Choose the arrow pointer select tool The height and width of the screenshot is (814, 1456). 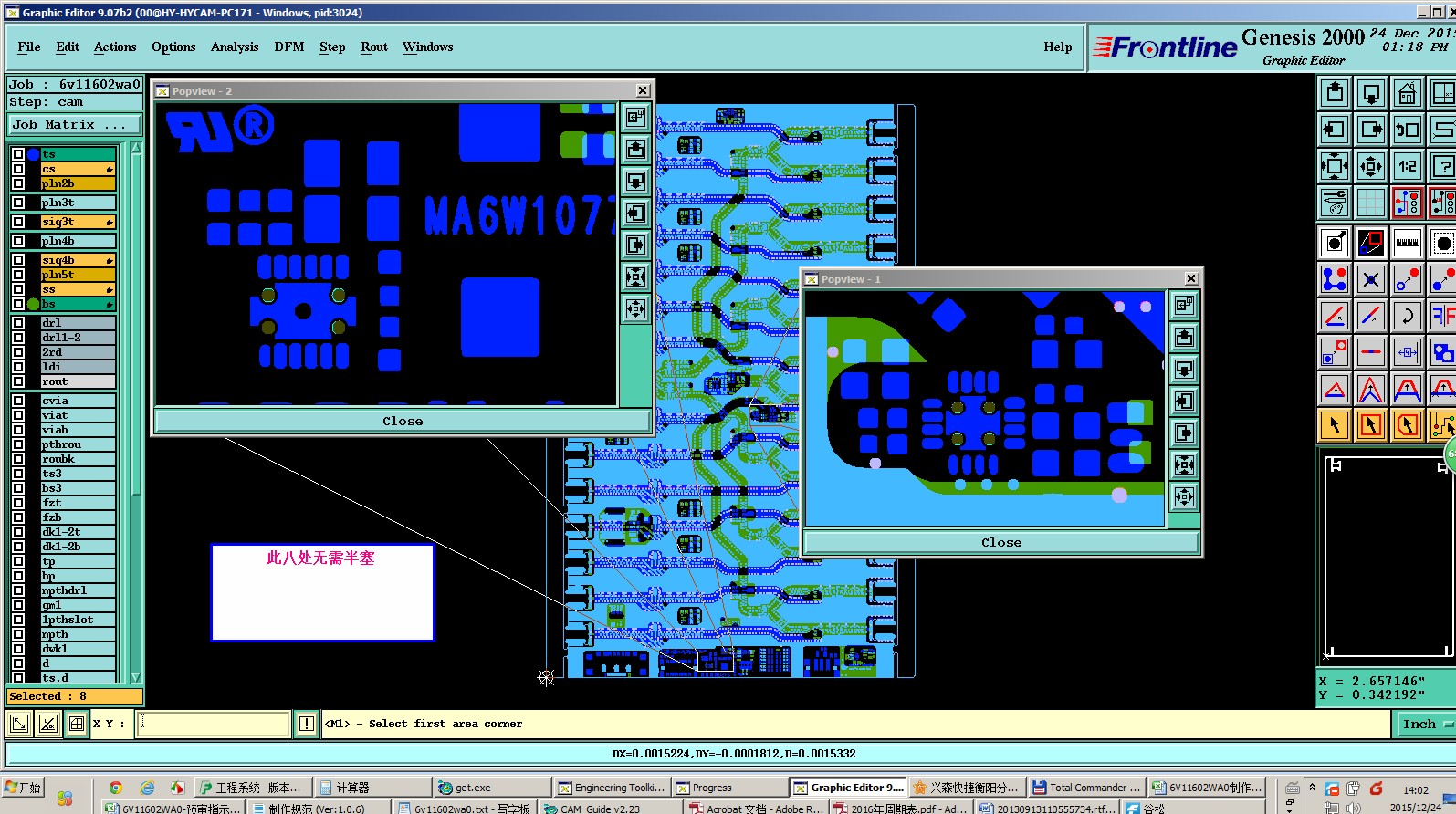pos(1335,425)
